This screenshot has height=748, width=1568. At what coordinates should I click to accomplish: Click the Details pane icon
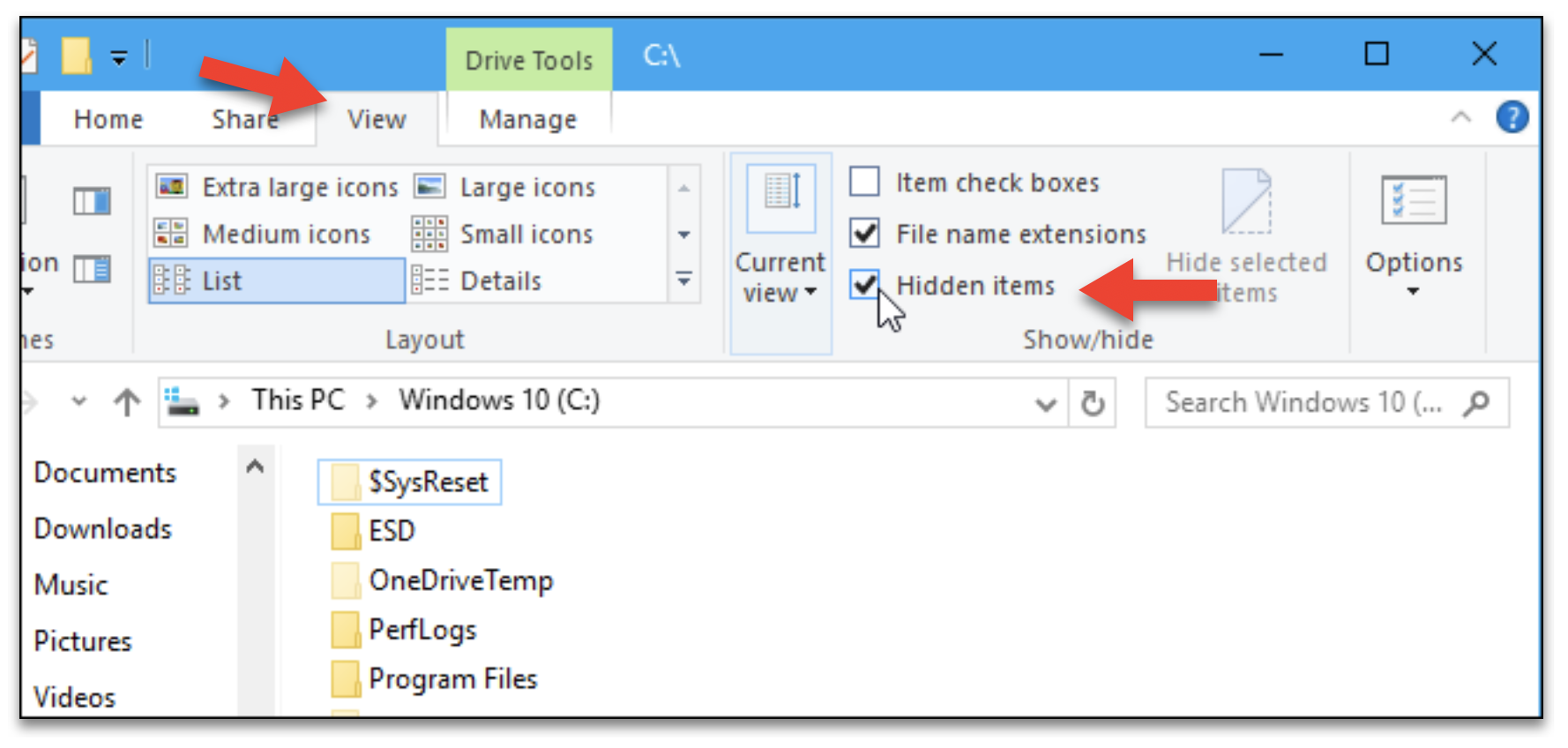point(92,268)
